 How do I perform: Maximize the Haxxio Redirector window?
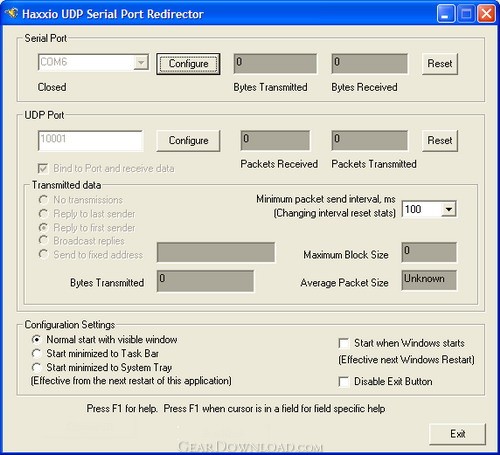466,14
